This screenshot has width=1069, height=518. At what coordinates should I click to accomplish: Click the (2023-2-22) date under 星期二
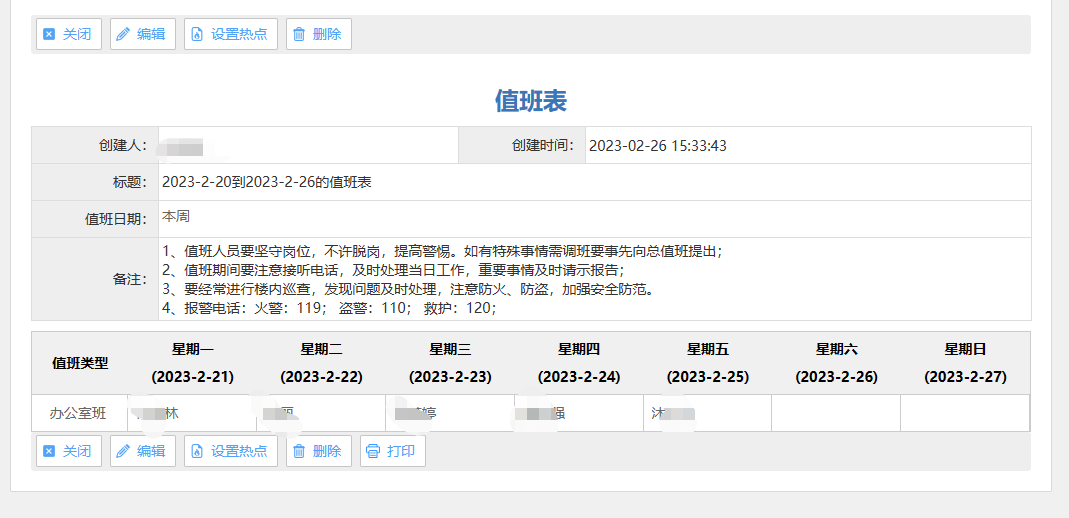tap(321, 377)
